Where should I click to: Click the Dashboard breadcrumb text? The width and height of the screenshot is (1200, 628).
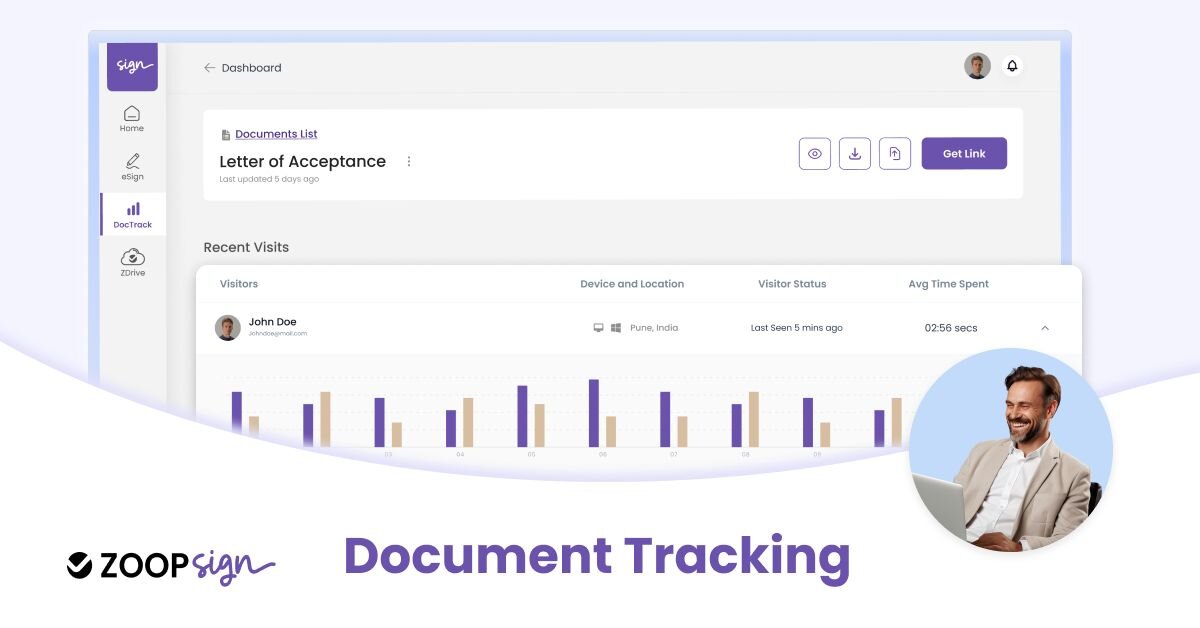(x=251, y=68)
